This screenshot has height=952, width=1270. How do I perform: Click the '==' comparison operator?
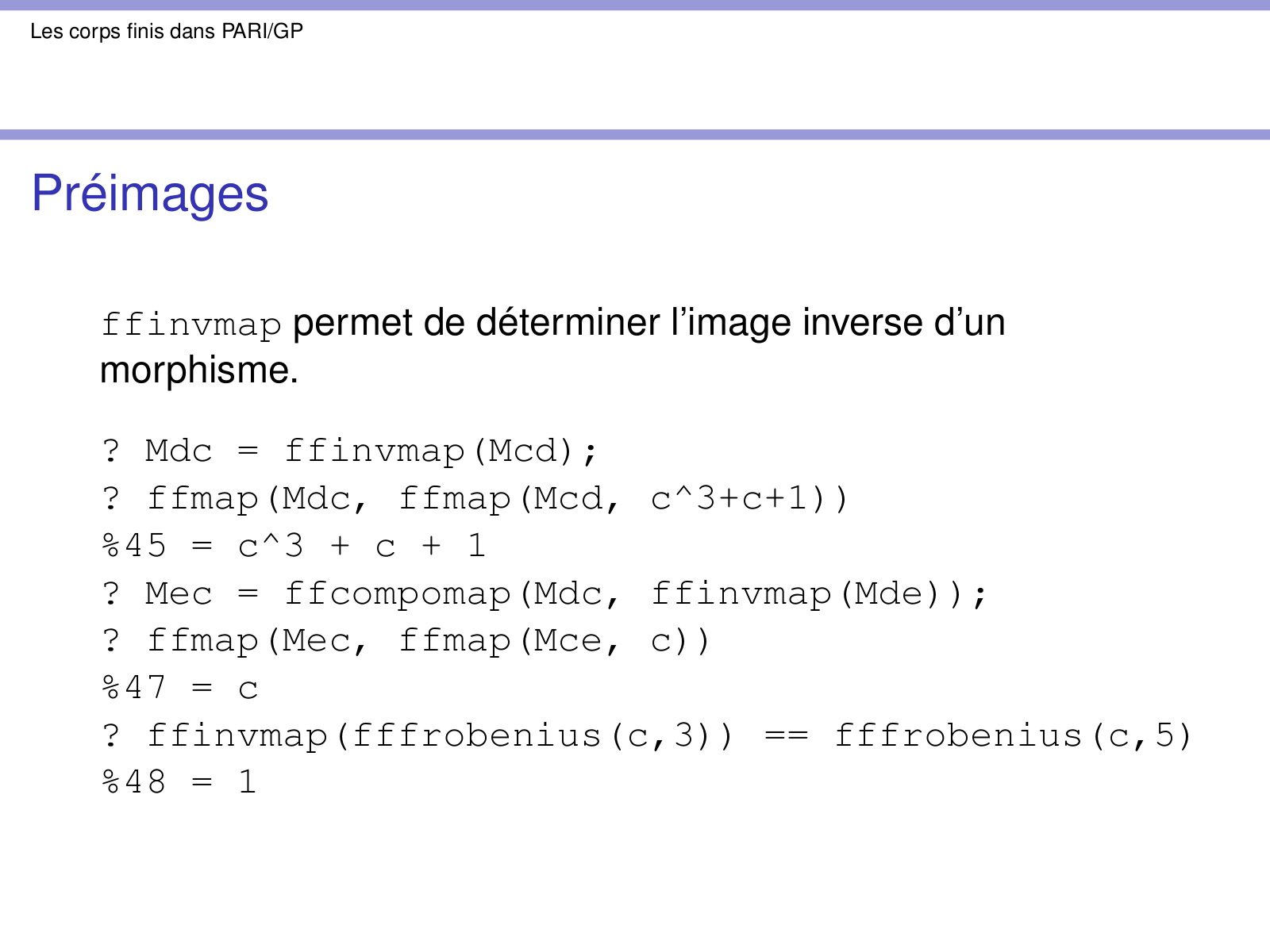tap(786, 736)
